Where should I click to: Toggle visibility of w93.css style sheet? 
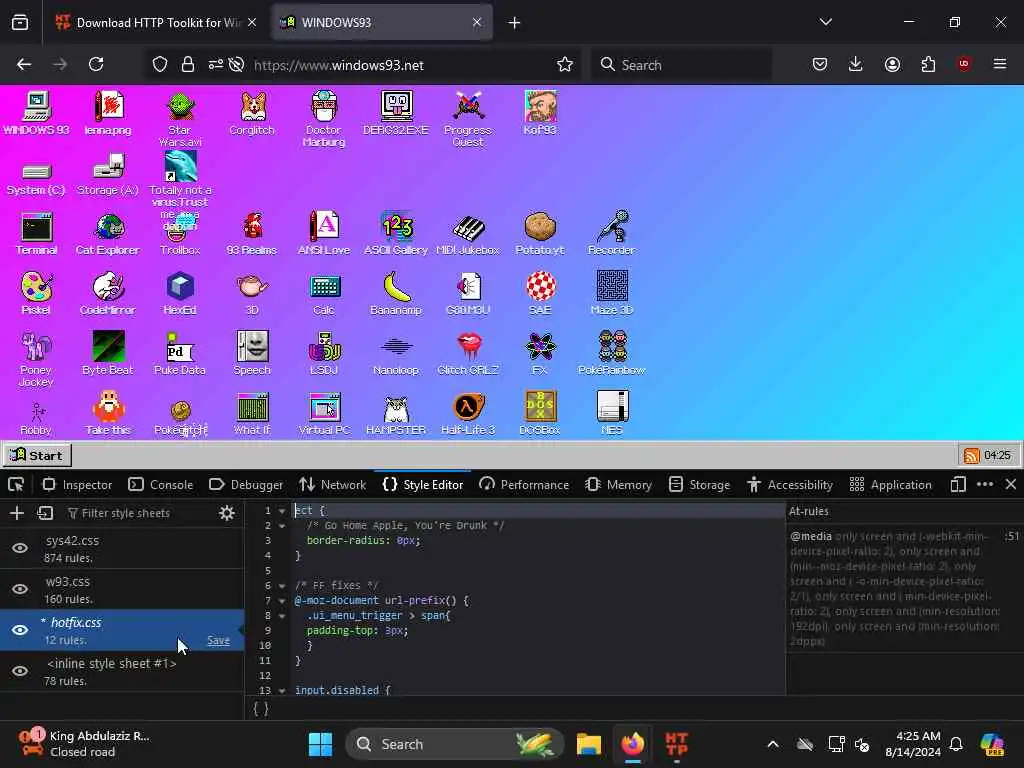(20, 589)
